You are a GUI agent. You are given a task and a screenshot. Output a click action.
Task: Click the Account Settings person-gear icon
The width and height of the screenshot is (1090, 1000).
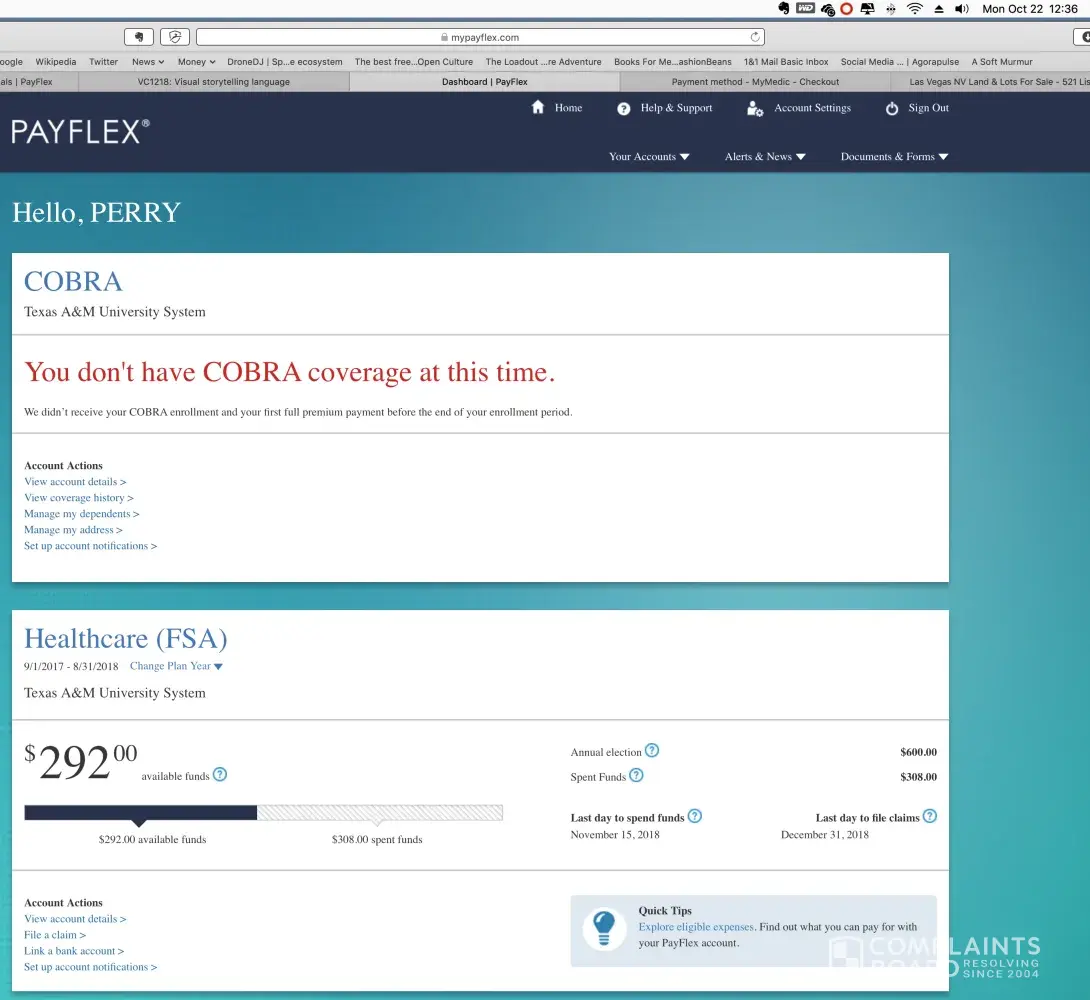(x=755, y=108)
